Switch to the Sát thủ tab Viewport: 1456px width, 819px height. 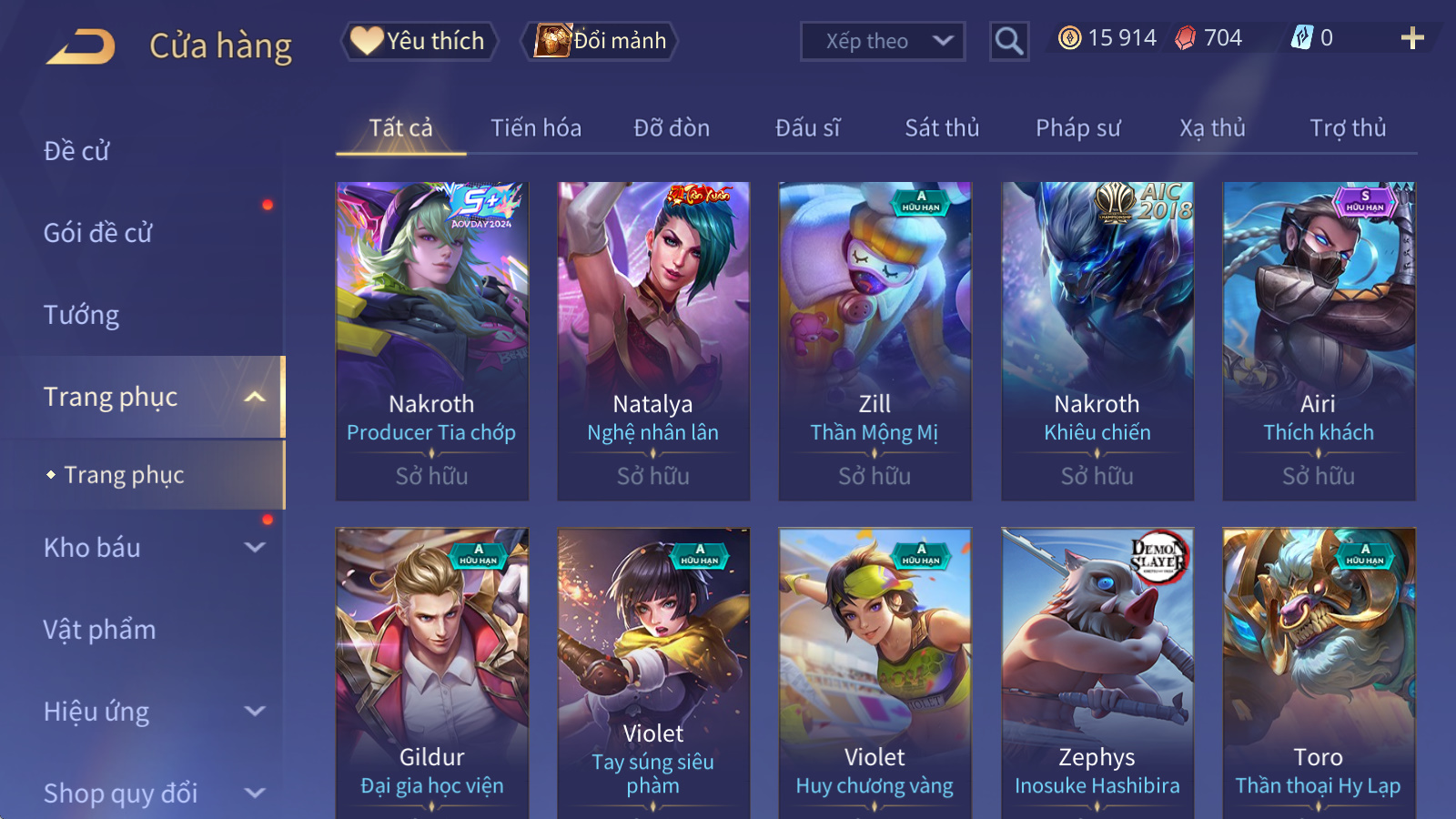942,128
